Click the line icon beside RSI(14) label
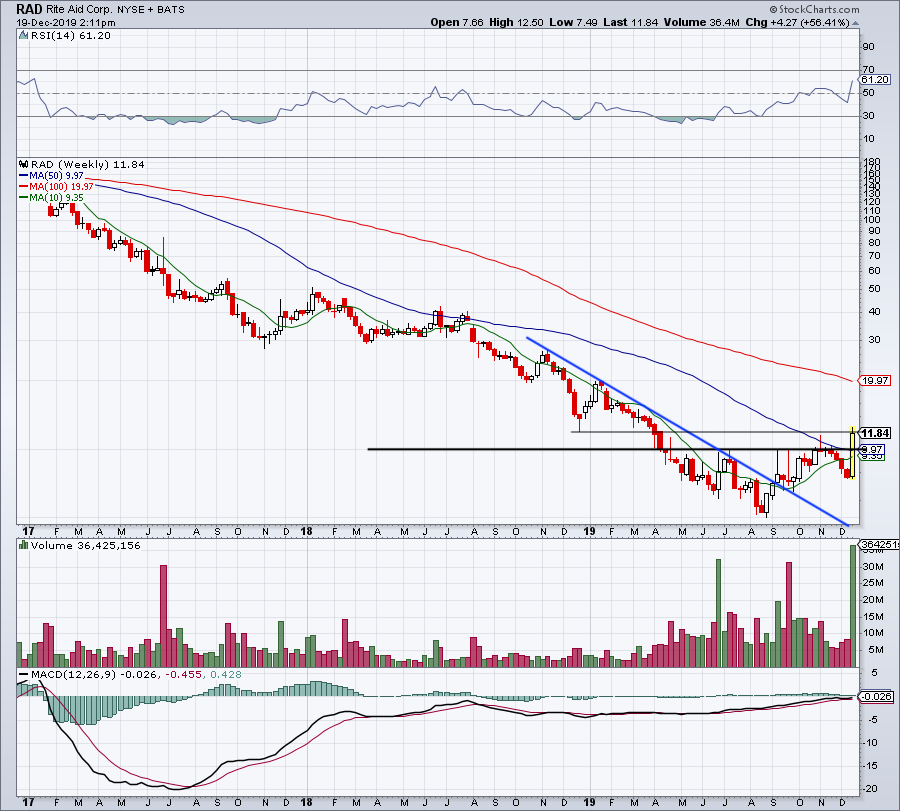900x811 pixels. [24, 36]
